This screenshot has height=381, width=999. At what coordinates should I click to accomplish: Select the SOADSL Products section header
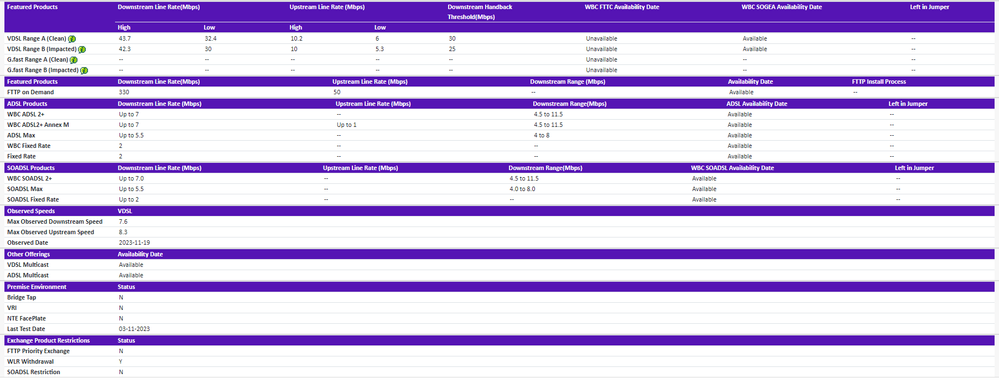(x=30, y=168)
